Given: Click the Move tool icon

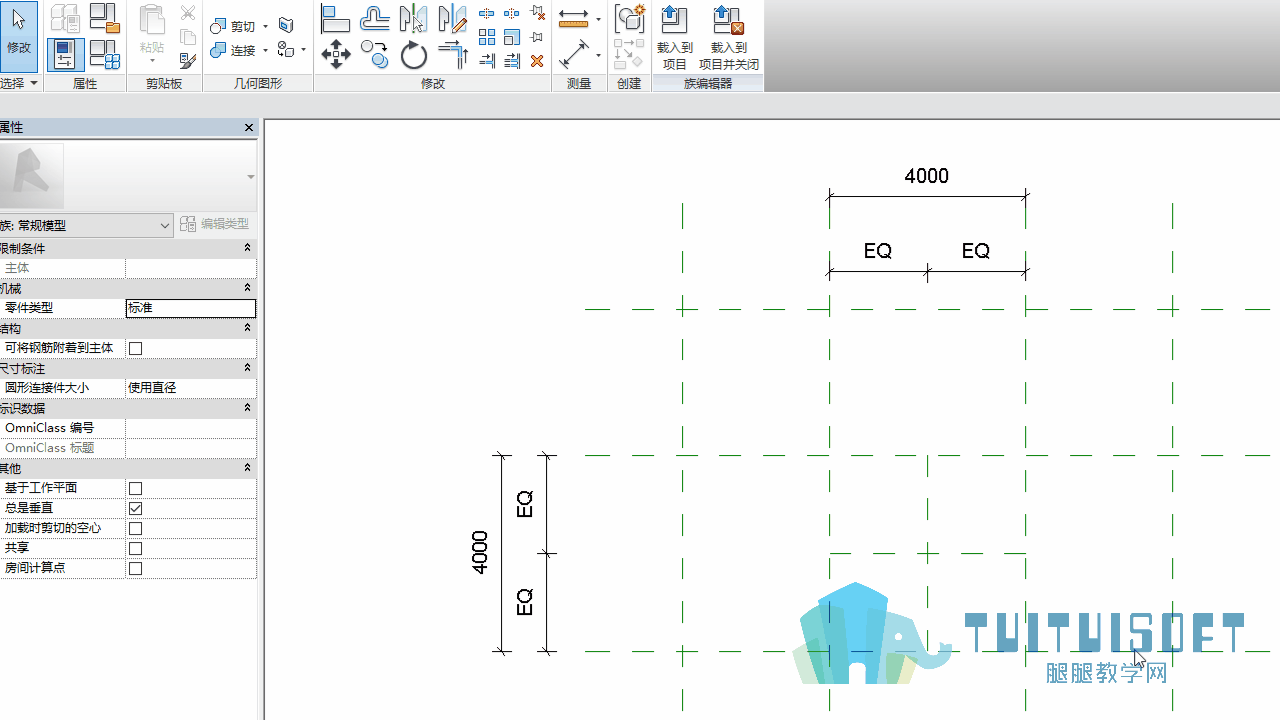Looking at the screenshot, I should point(336,54).
